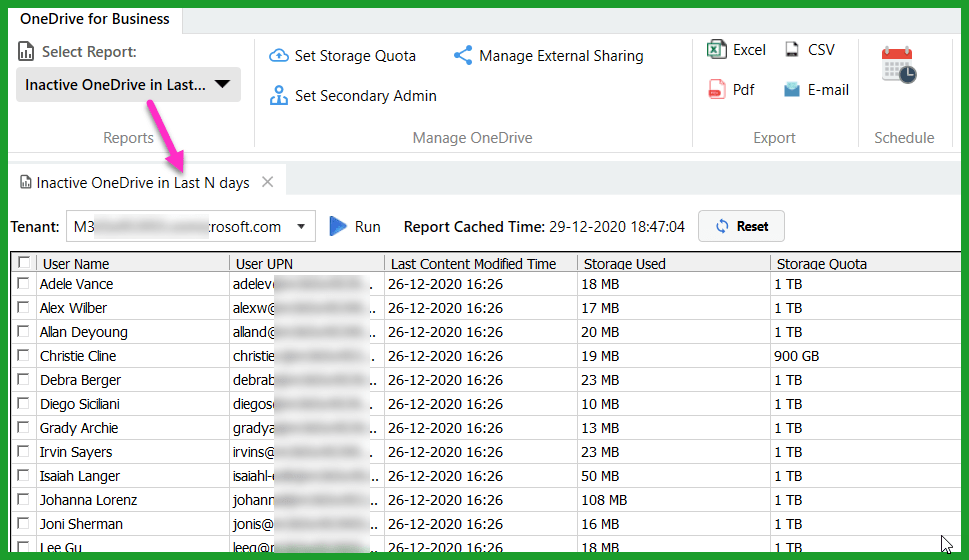This screenshot has width=969, height=560.
Task: Export report using the Pdf icon
Action: [717, 90]
